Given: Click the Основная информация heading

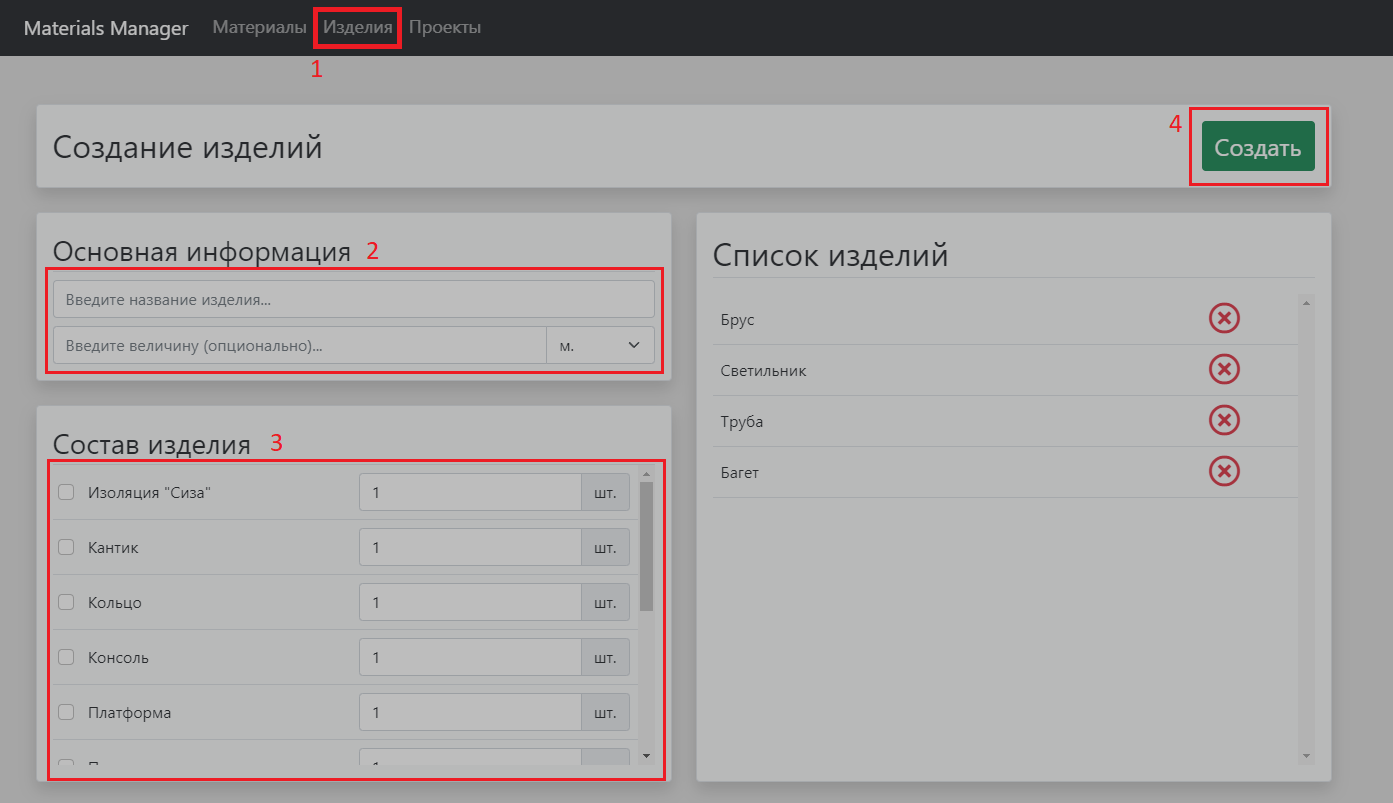Looking at the screenshot, I should tap(202, 251).
